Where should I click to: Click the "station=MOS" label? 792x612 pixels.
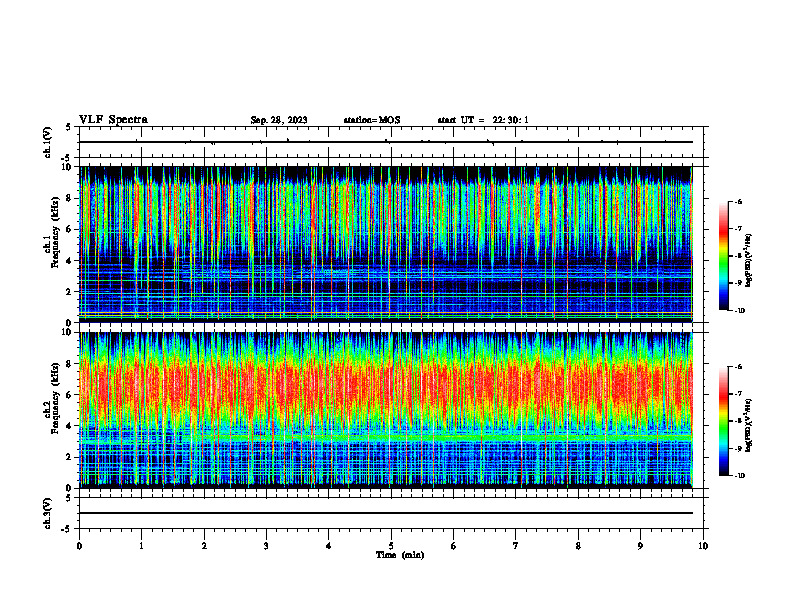point(372,120)
